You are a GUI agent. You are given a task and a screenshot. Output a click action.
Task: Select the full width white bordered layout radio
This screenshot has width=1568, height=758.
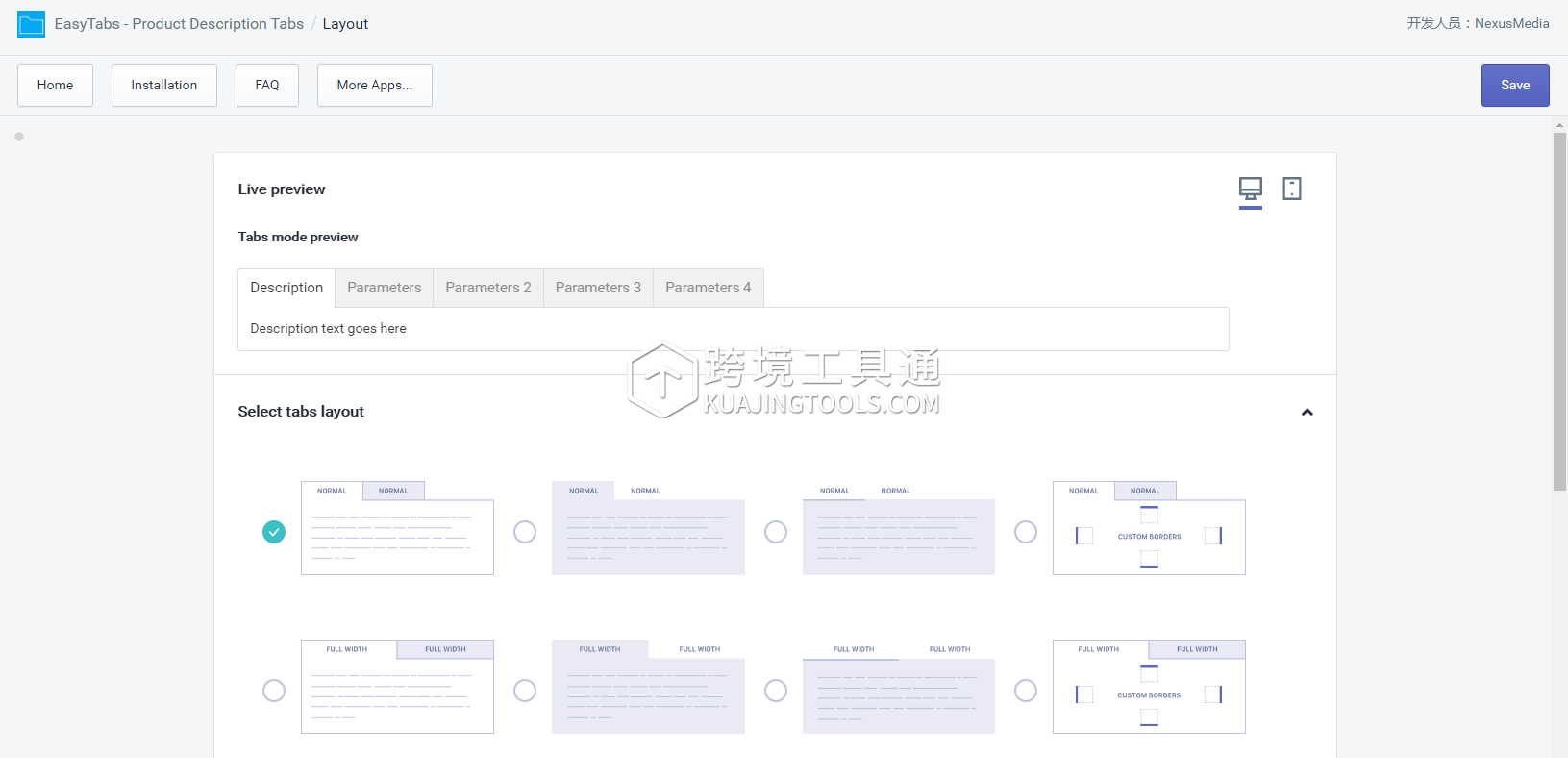(274, 691)
